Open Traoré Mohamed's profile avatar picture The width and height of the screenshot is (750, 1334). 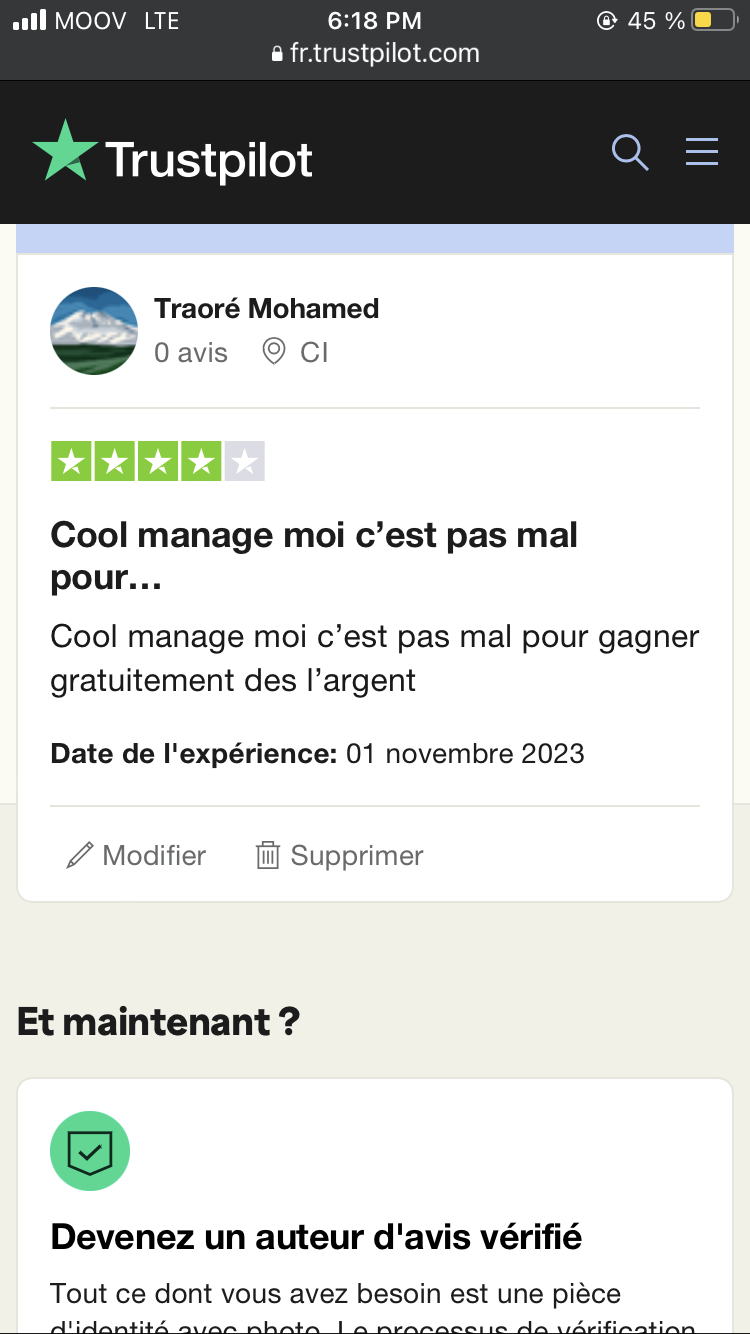[94, 331]
